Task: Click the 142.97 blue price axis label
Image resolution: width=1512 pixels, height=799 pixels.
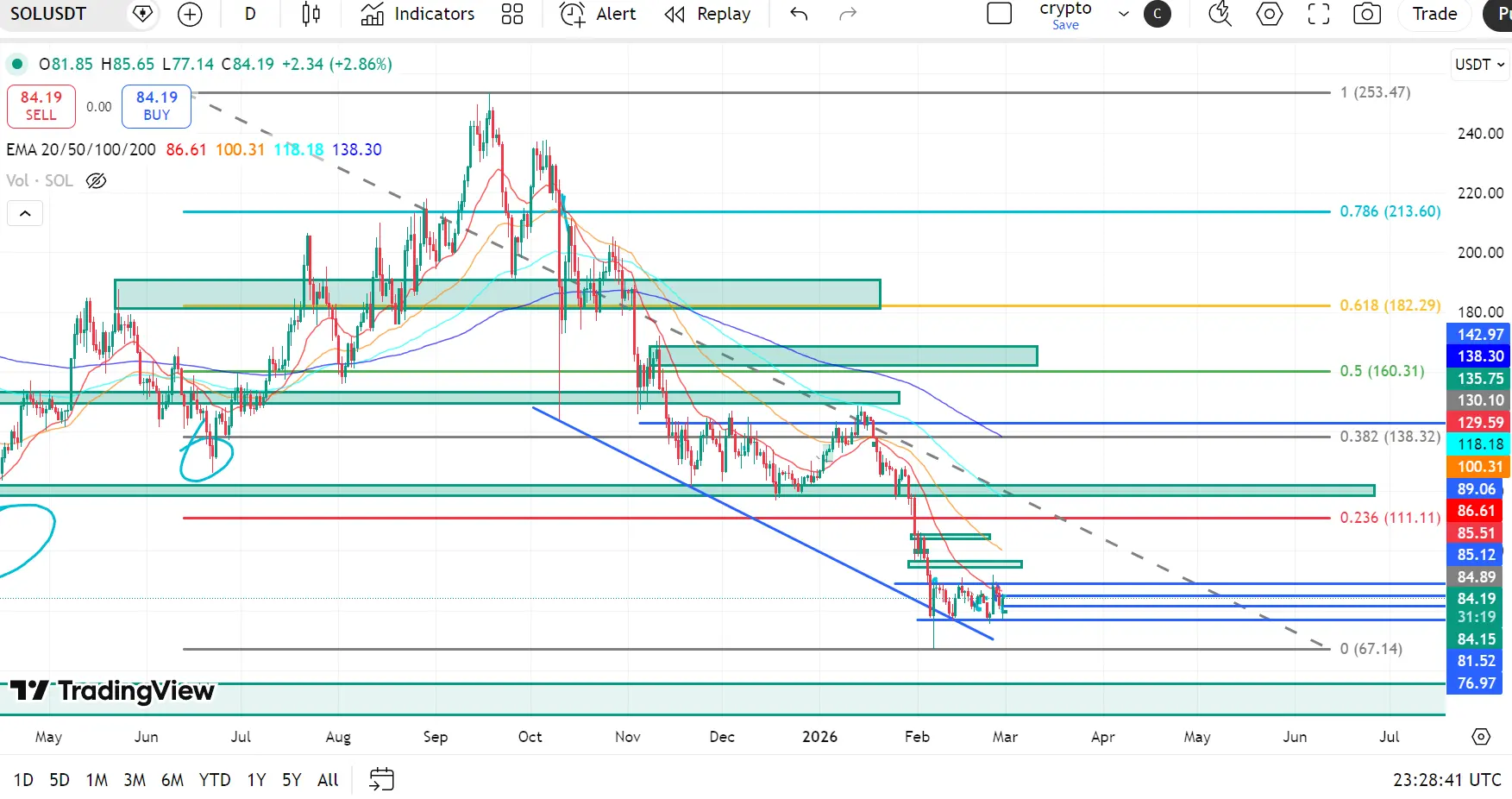Action: (x=1479, y=335)
